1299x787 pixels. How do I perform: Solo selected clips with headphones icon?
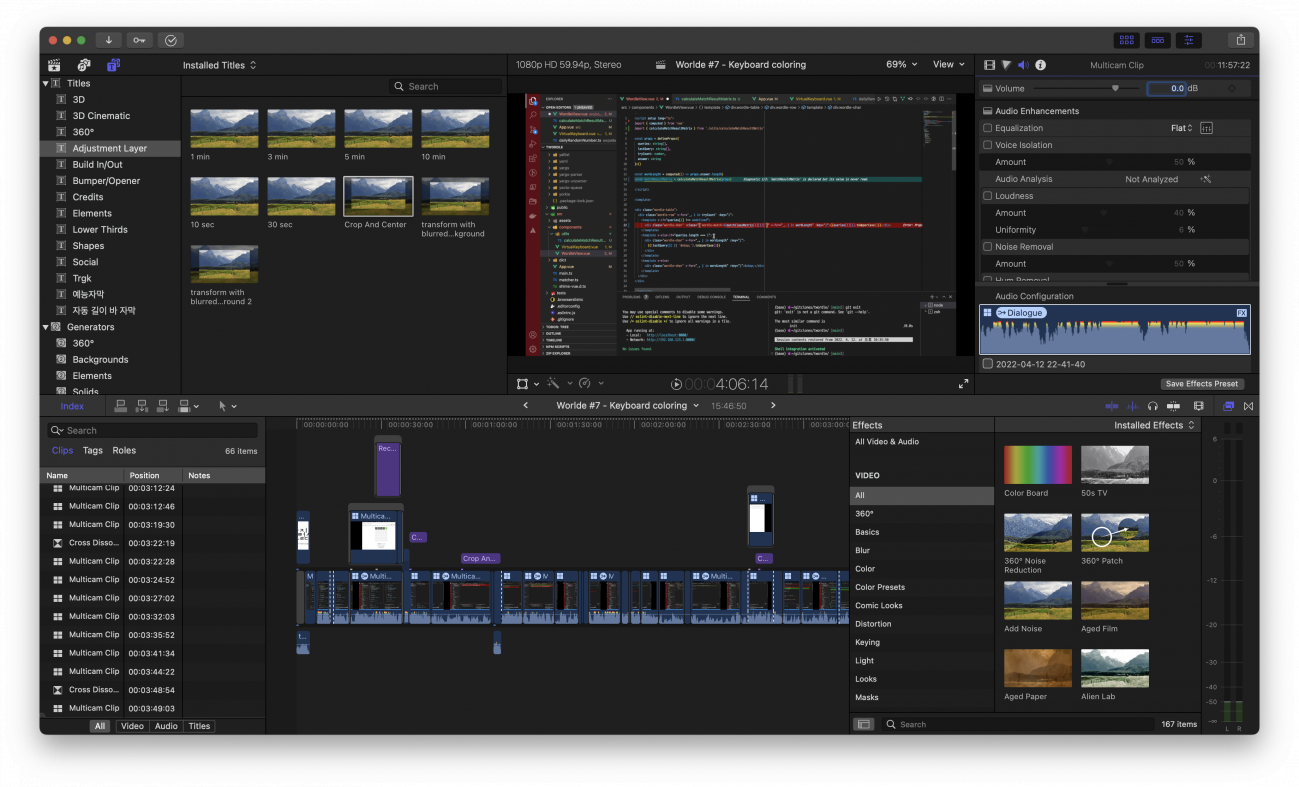point(1153,406)
